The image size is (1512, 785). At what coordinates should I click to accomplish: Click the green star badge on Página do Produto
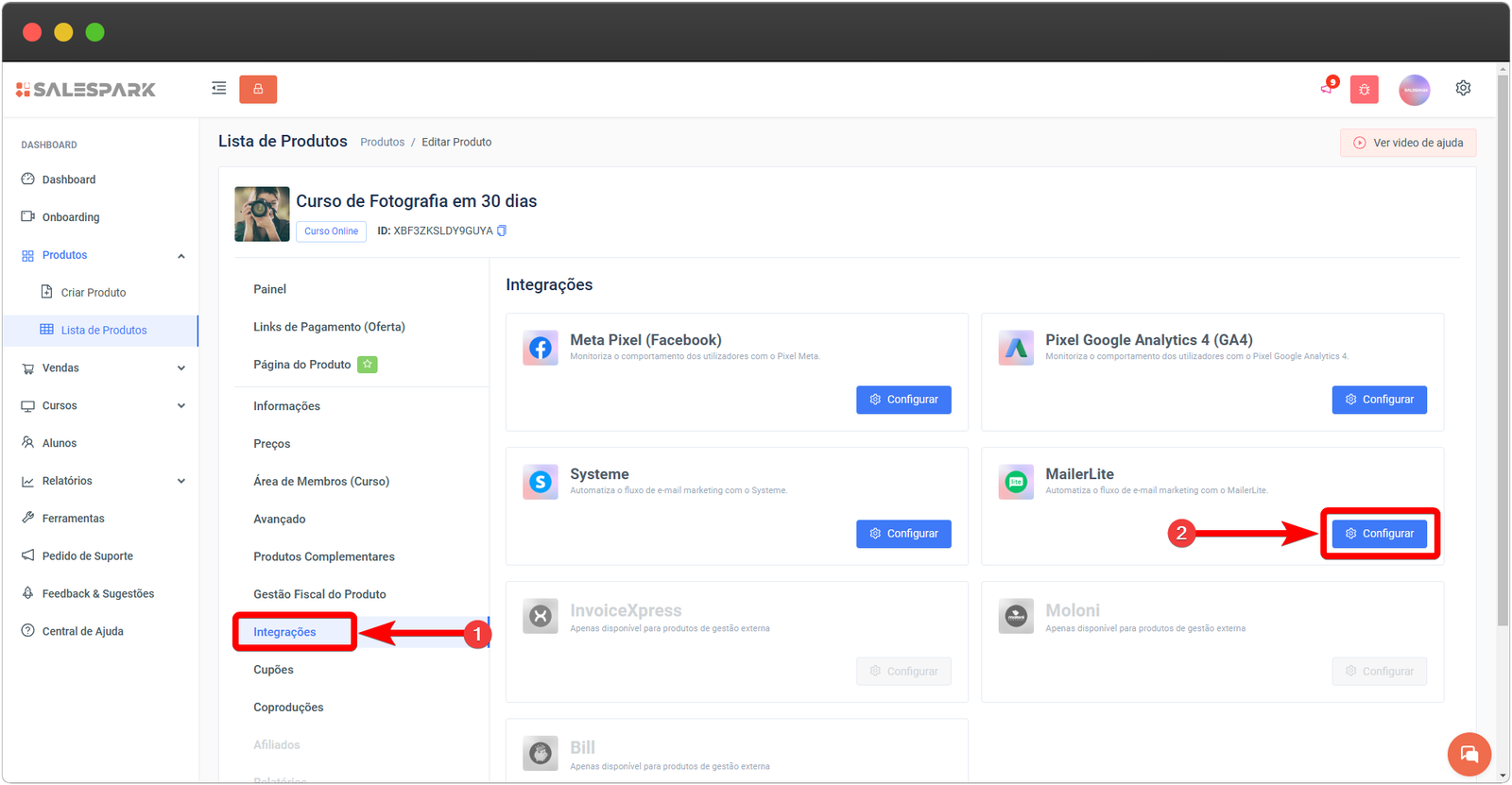point(367,365)
